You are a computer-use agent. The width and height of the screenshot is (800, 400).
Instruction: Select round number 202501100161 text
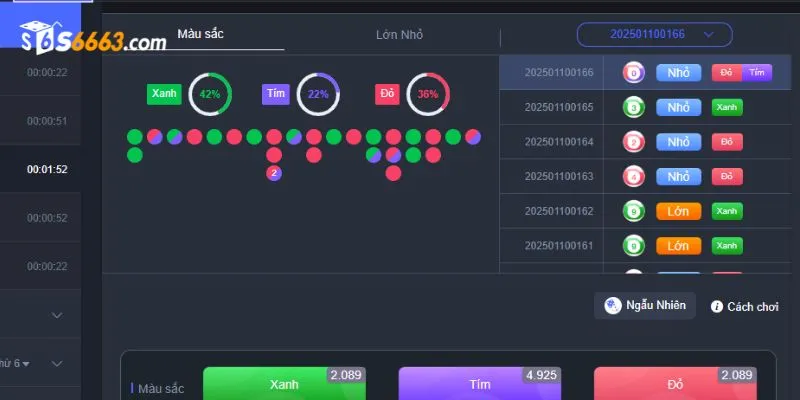[x=559, y=245]
